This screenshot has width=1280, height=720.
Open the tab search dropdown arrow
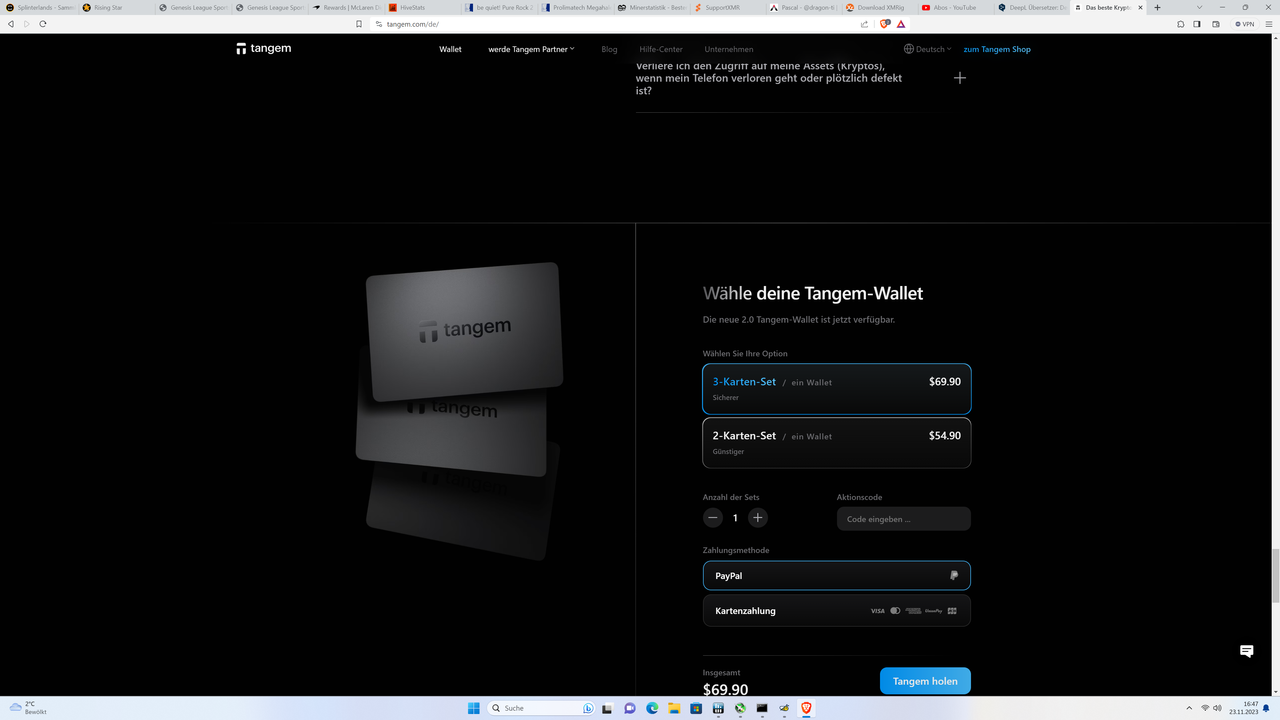click(x=1199, y=7)
